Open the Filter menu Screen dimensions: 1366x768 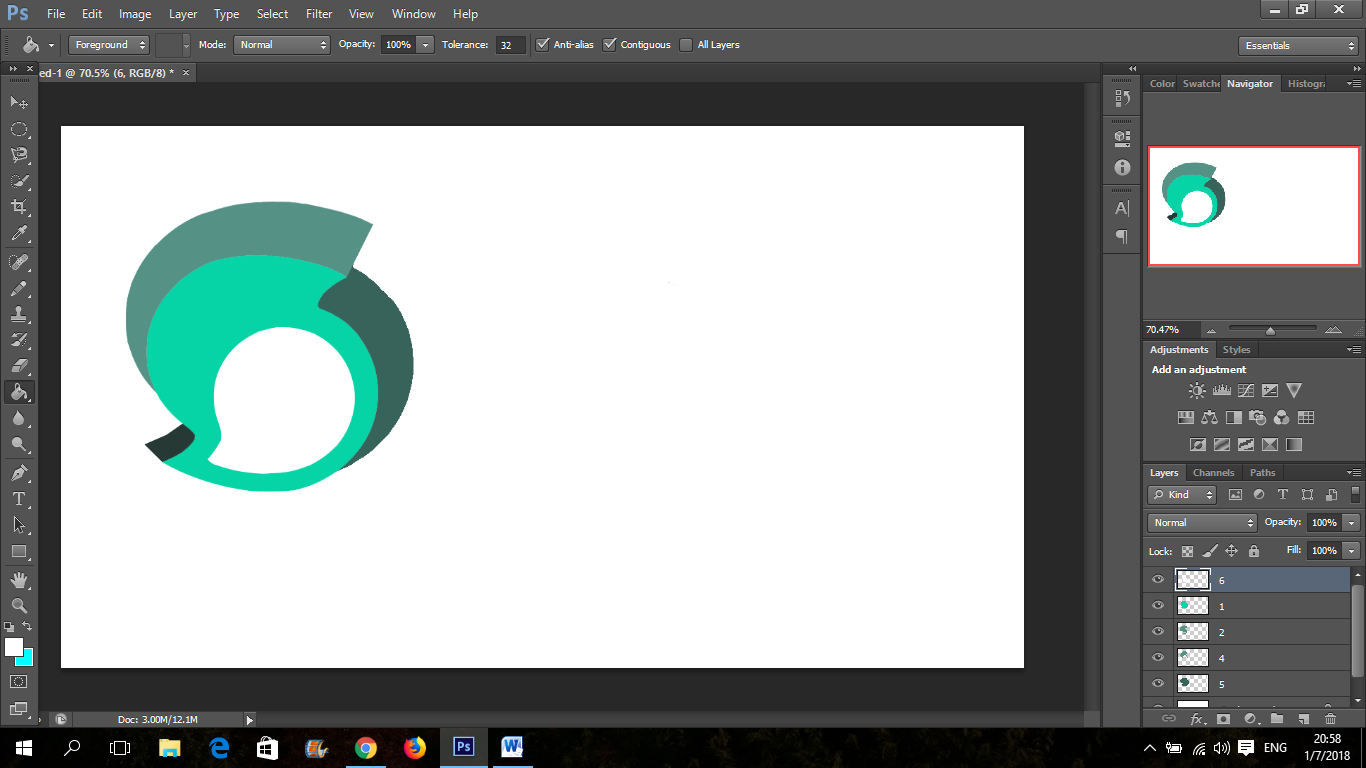coord(319,14)
